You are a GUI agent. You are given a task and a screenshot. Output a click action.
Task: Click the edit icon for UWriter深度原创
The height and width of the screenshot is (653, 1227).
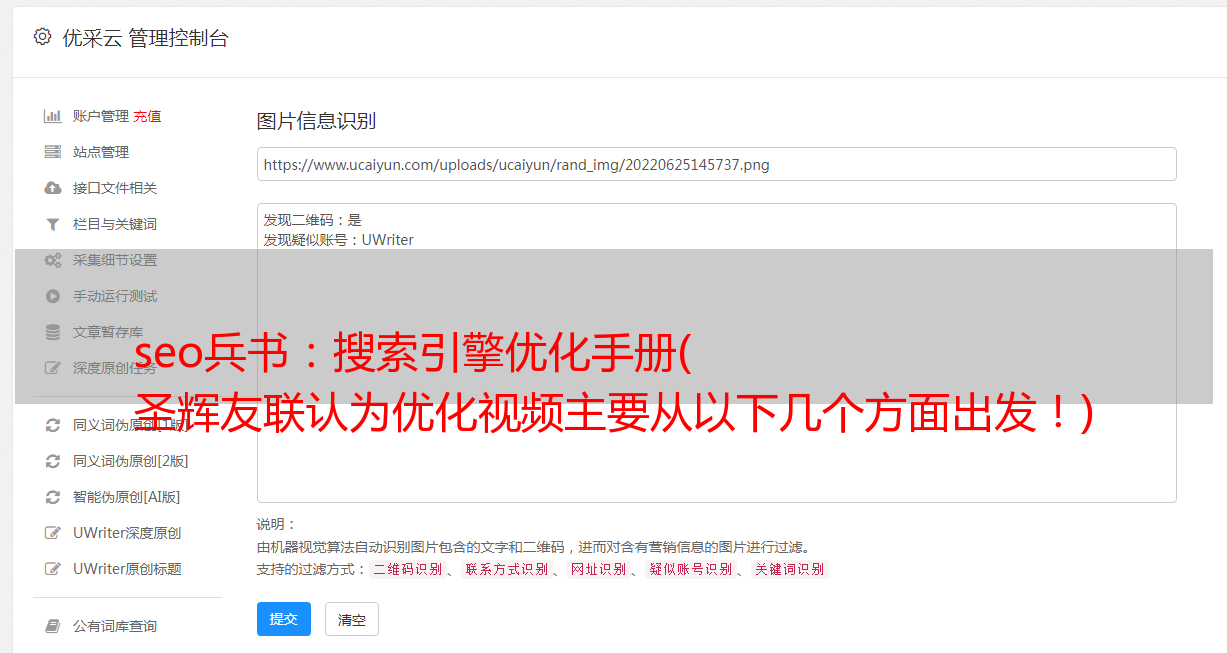(x=53, y=533)
